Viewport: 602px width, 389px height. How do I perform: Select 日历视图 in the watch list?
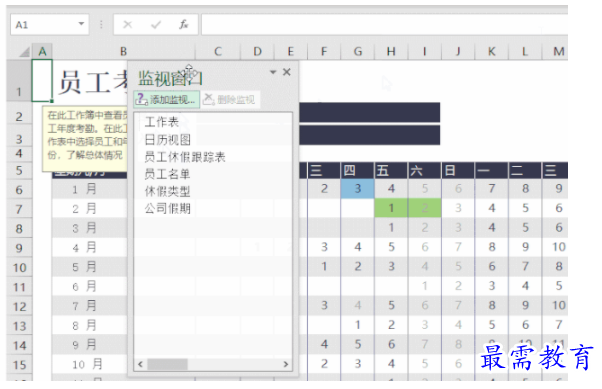pos(167,139)
